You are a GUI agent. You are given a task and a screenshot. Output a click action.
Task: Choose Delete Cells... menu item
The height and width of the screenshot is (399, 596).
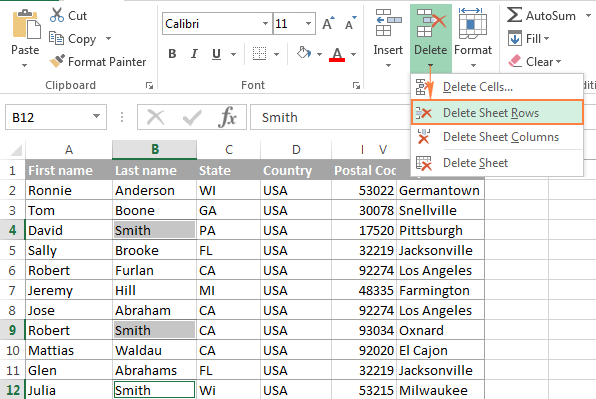497,87
